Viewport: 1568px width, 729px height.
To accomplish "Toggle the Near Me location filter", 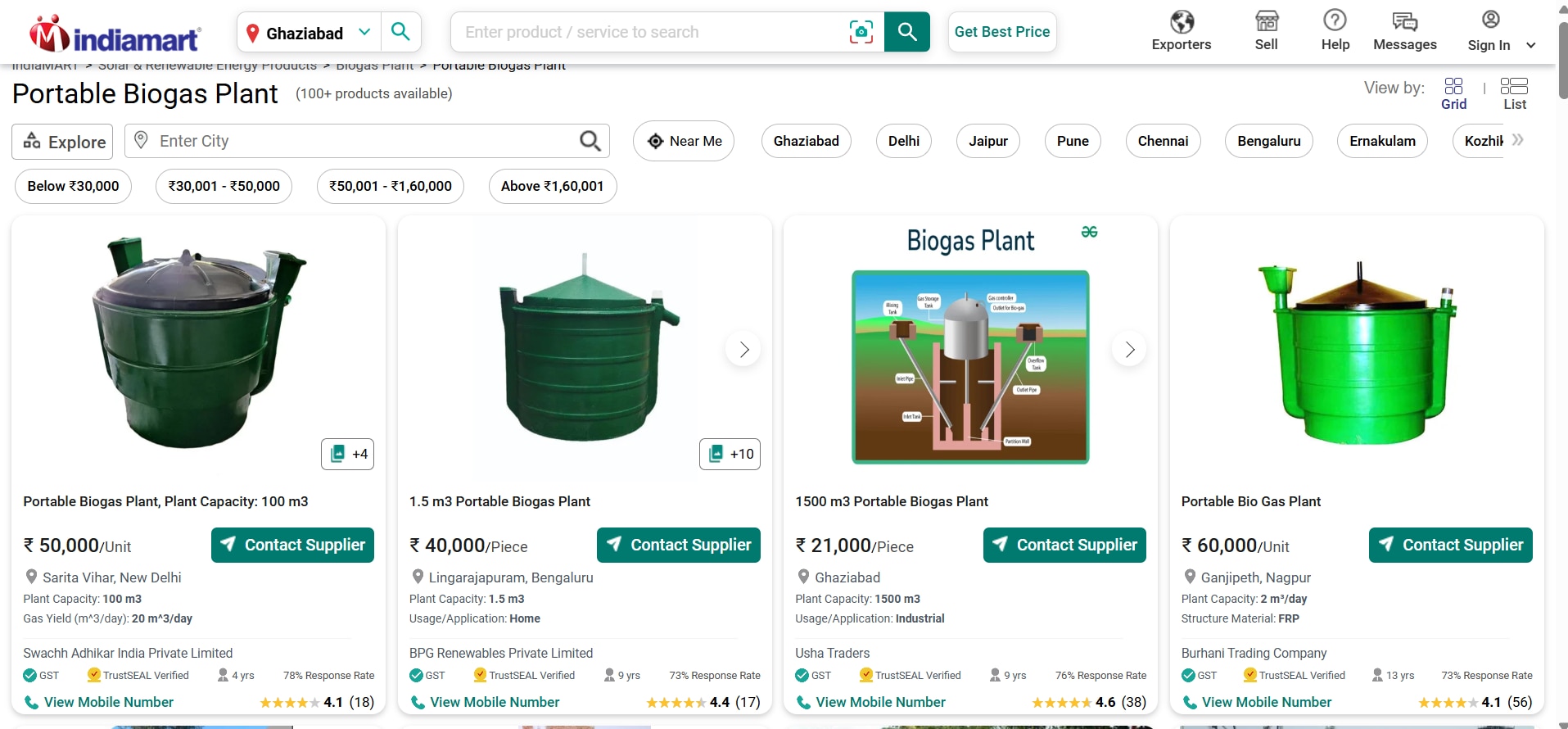I will [x=684, y=141].
